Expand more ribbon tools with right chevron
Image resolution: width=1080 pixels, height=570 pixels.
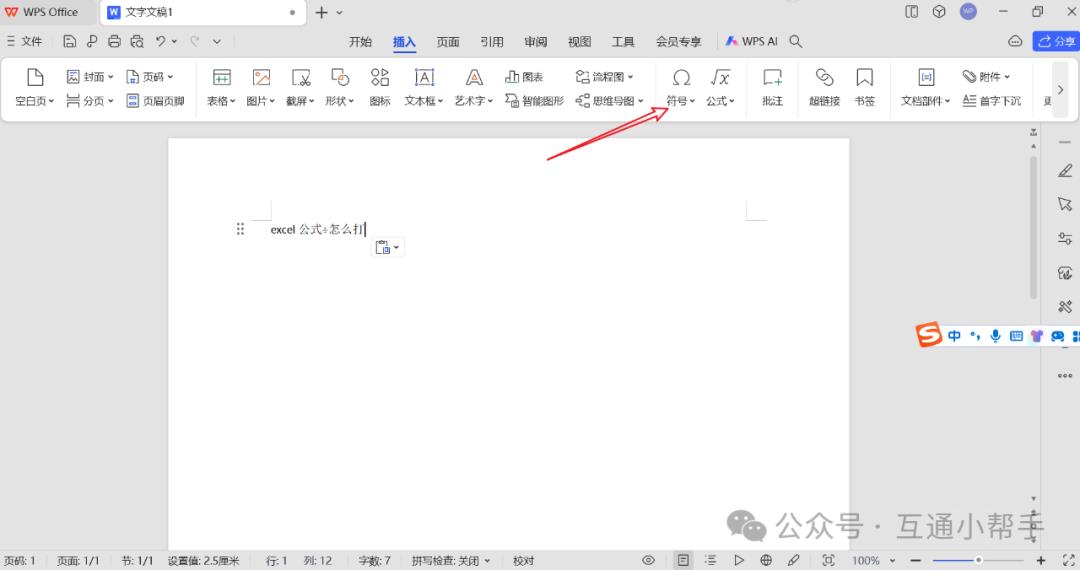click(1061, 89)
